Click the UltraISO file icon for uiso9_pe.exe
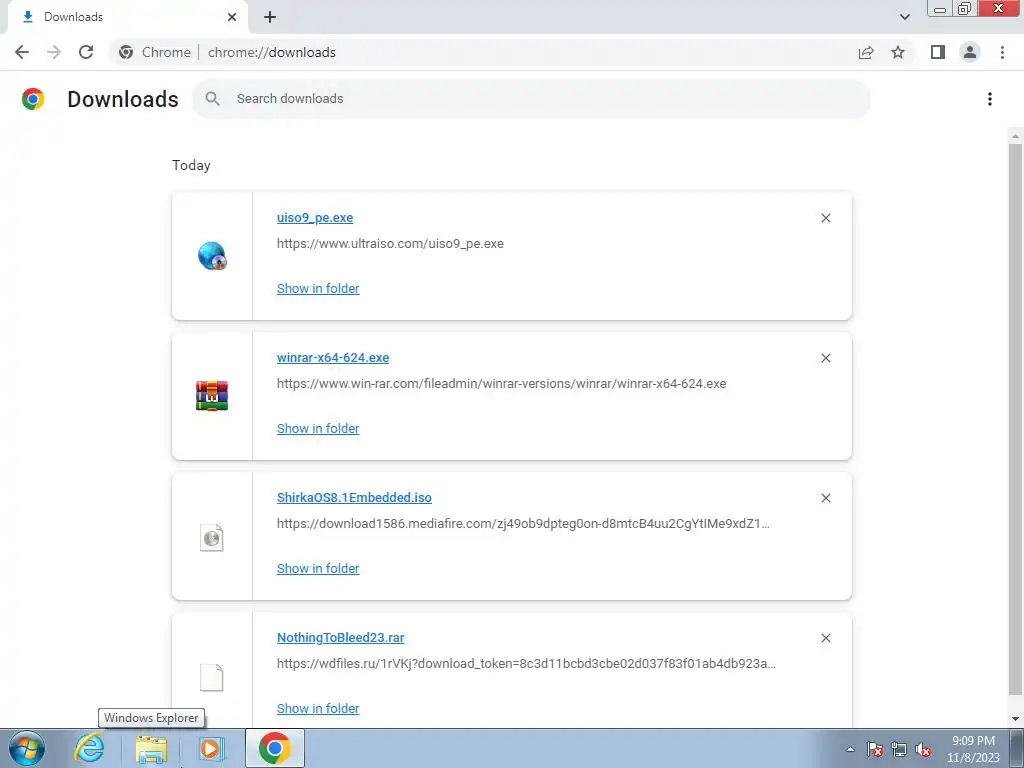 click(x=212, y=255)
